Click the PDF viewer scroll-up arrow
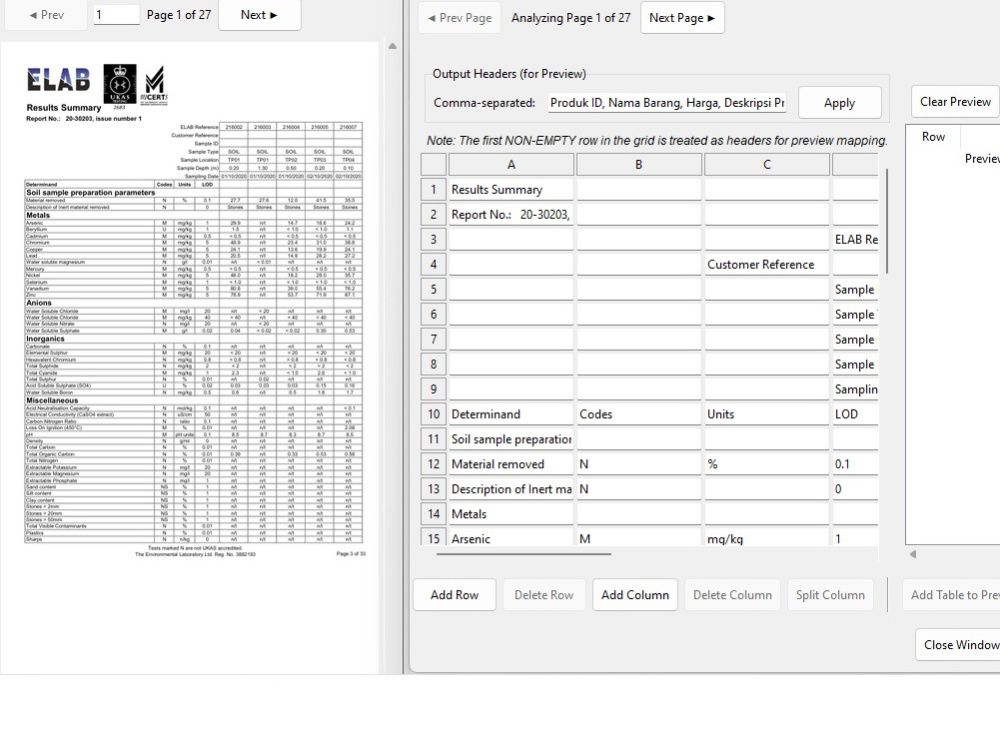This screenshot has width=1000, height=749. coord(393,46)
